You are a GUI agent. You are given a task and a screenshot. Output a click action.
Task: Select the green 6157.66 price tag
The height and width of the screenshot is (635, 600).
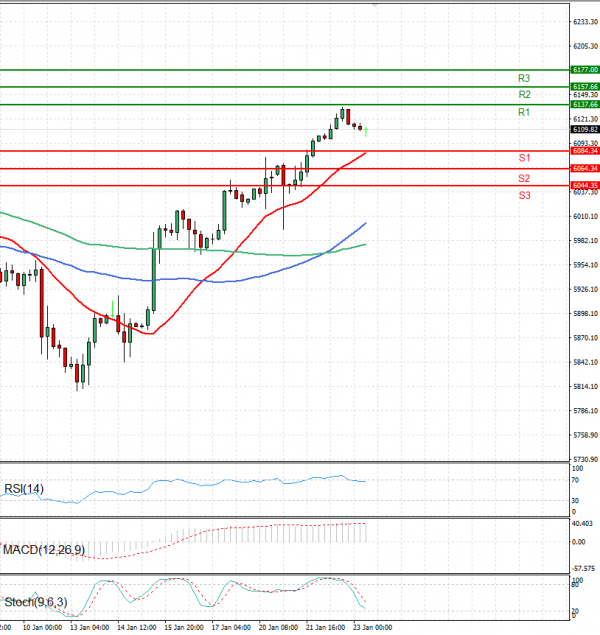(585, 87)
